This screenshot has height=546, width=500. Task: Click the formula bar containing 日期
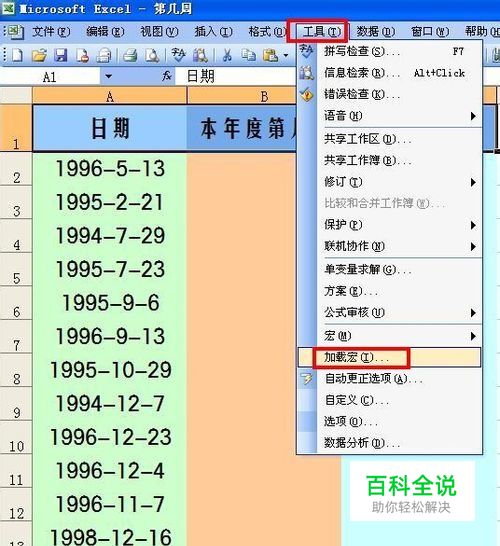(x=236, y=76)
